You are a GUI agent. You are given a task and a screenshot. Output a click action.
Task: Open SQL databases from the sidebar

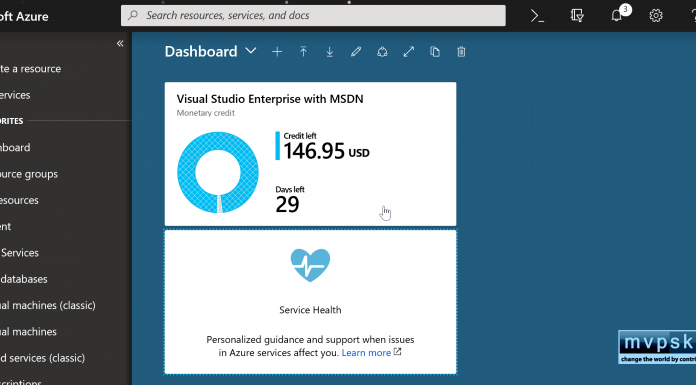coord(24,279)
